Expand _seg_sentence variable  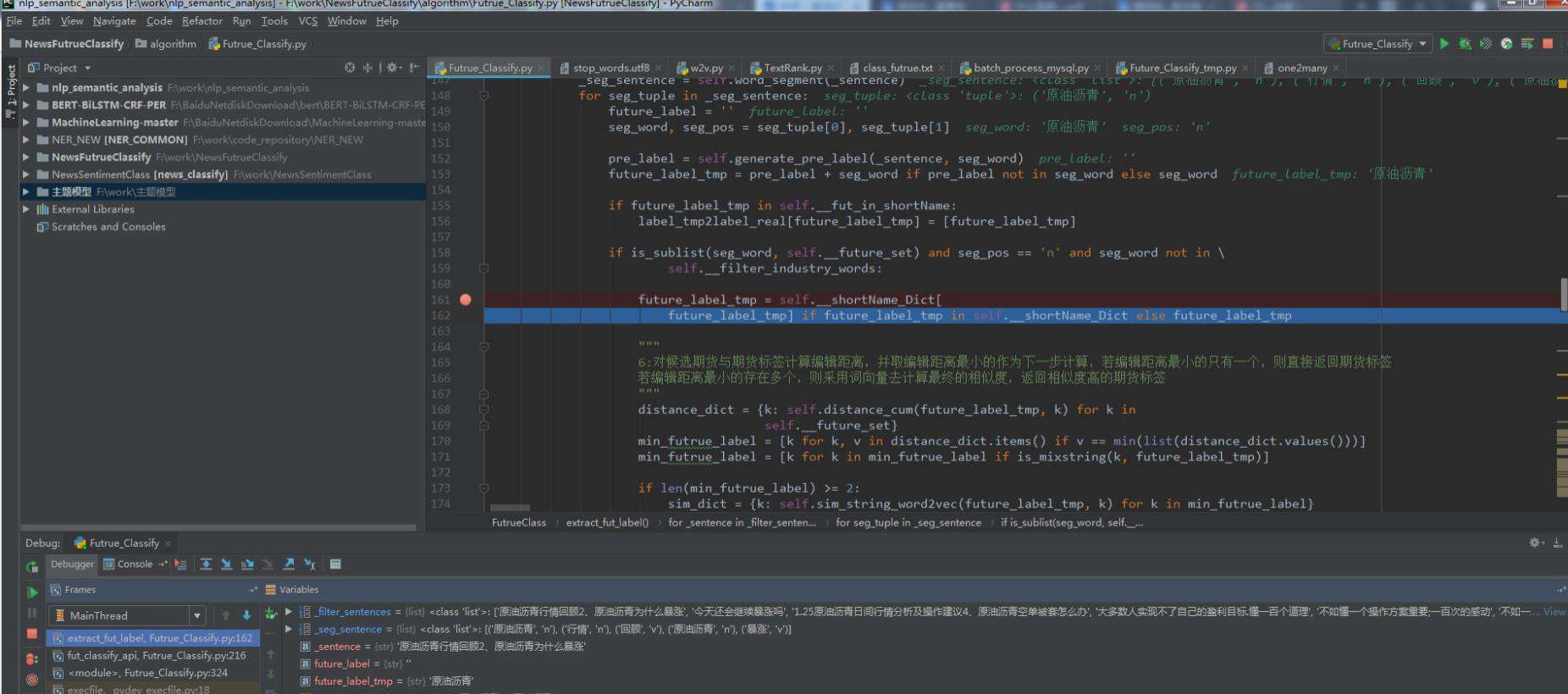[x=288, y=629]
